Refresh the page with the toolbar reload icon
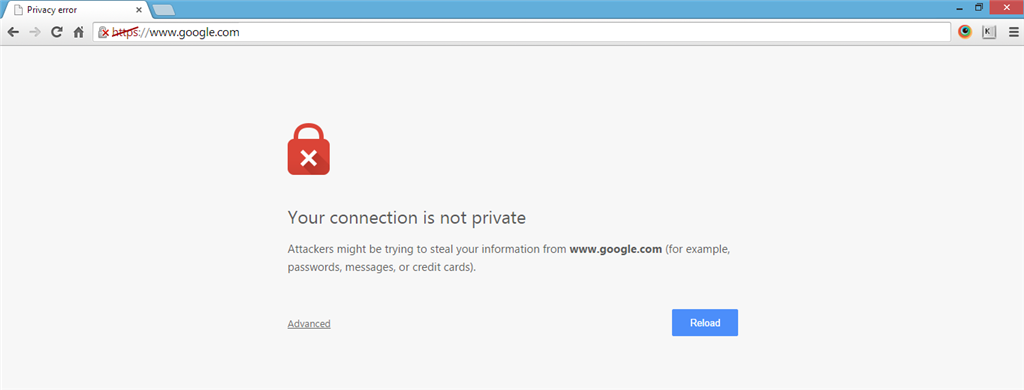 point(57,31)
